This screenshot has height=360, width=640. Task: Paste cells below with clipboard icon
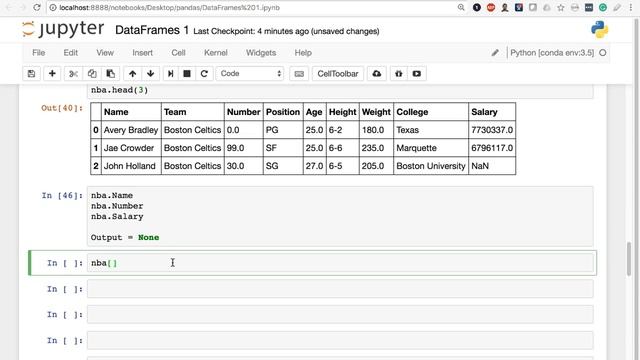coord(110,74)
